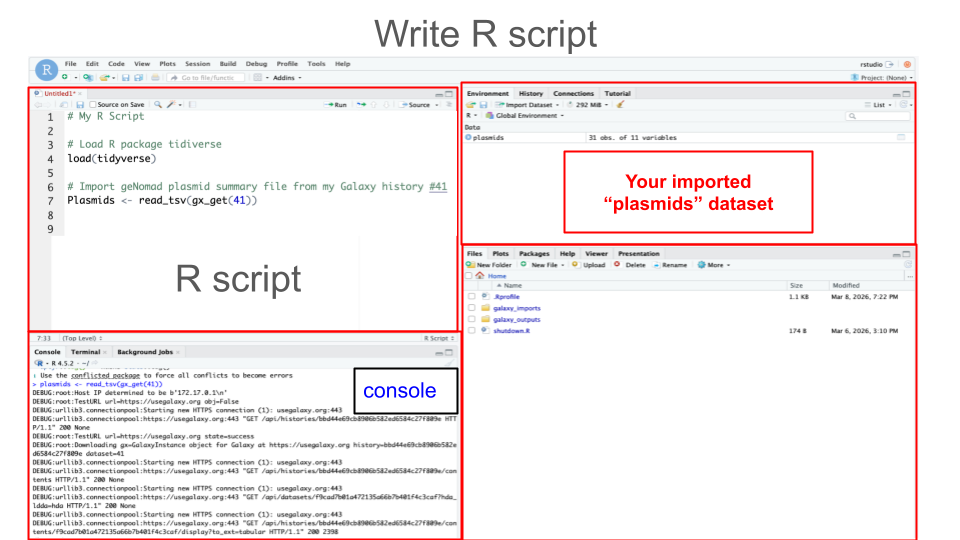Open the Import Dataset dropdown
The height and width of the screenshot is (540, 960).
click(531, 104)
